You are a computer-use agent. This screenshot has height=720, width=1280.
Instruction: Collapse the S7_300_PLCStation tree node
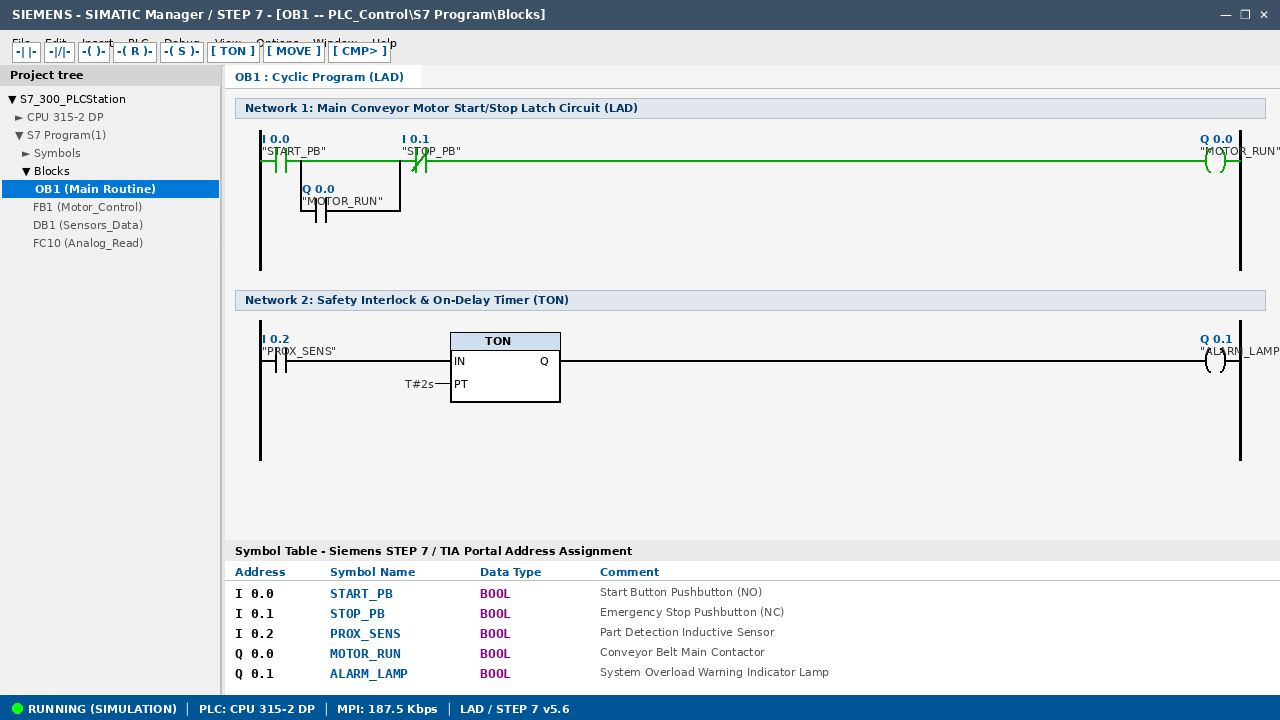pos(12,99)
